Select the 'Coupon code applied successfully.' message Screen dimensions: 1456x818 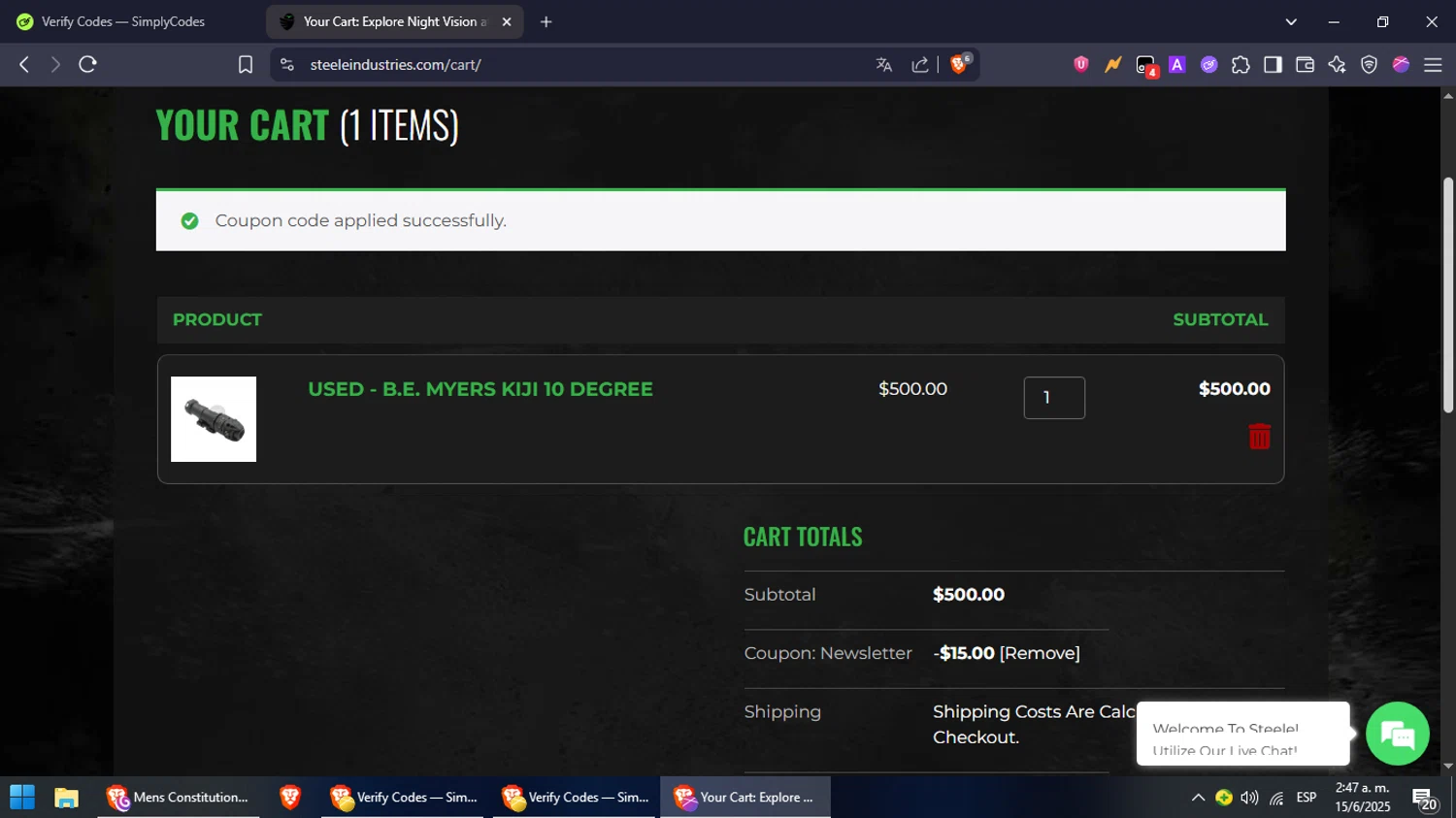click(361, 221)
